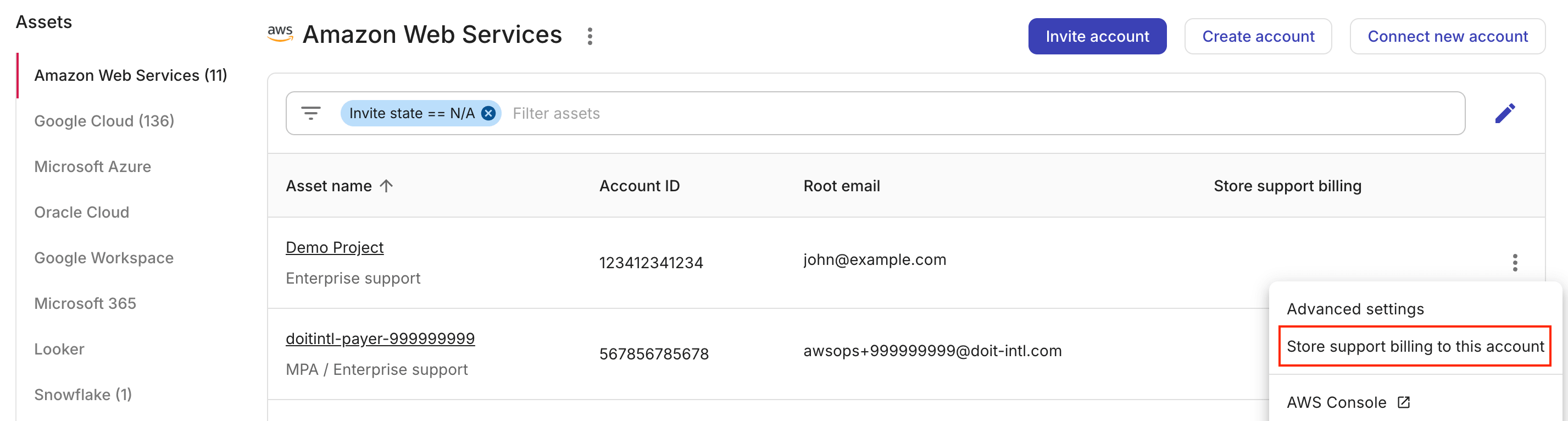Open the kebab menu next to Amazon Web Services title
Image resolution: width=1568 pixels, height=421 pixels.
(x=590, y=36)
